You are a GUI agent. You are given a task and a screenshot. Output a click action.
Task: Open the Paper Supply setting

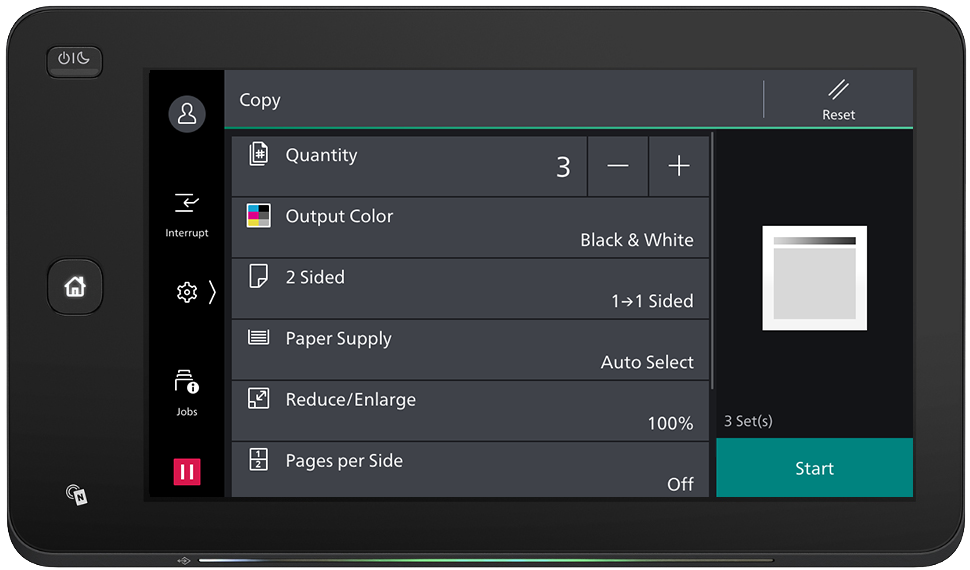(x=470, y=350)
